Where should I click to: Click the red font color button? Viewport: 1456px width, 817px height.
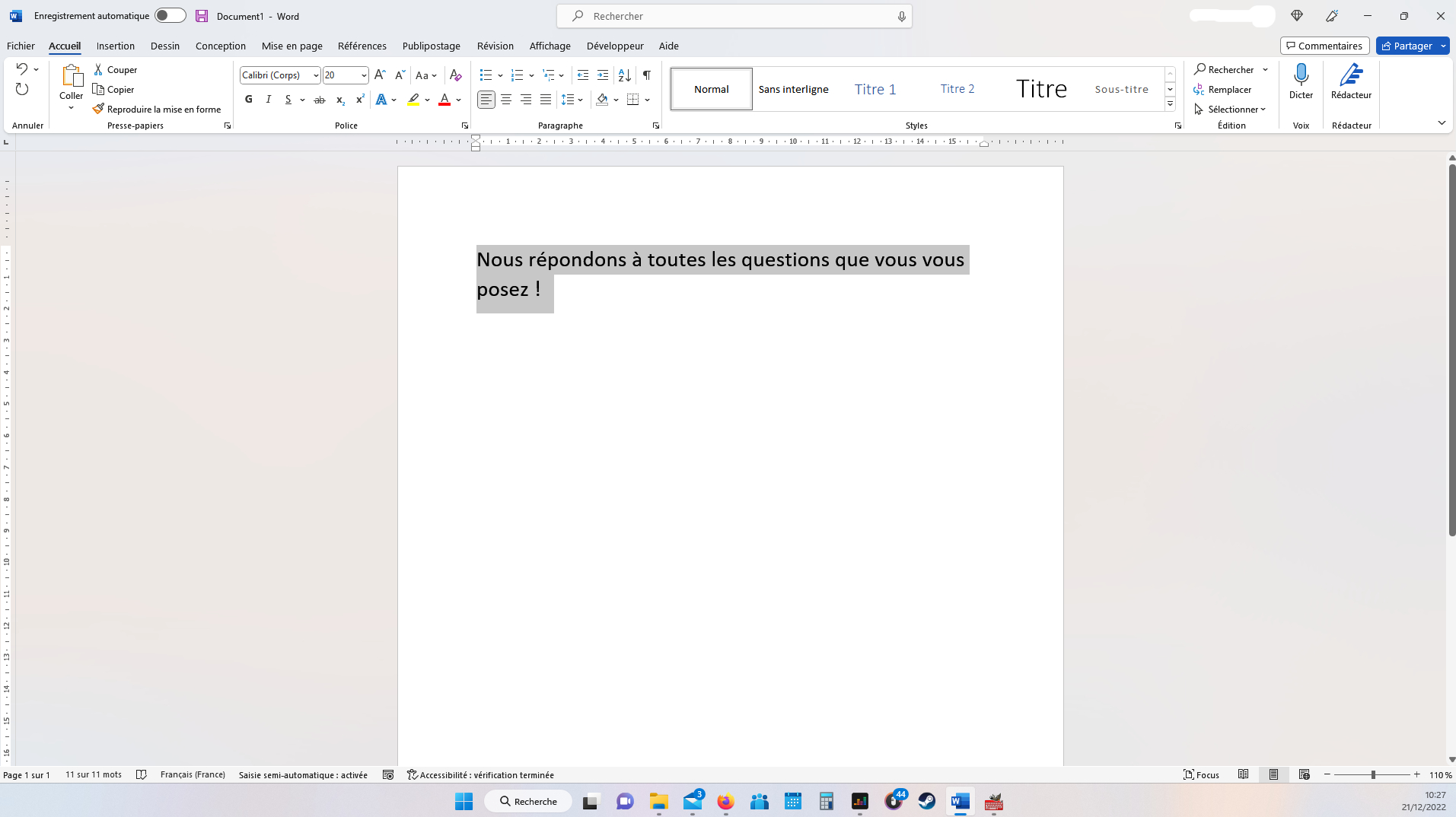point(444,100)
